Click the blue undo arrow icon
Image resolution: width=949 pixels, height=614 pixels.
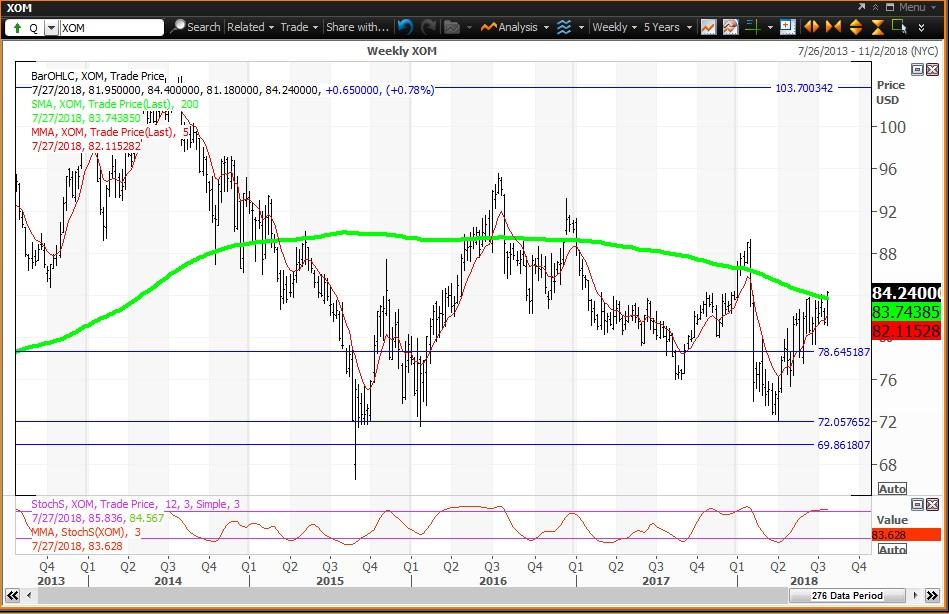[x=405, y=27]
